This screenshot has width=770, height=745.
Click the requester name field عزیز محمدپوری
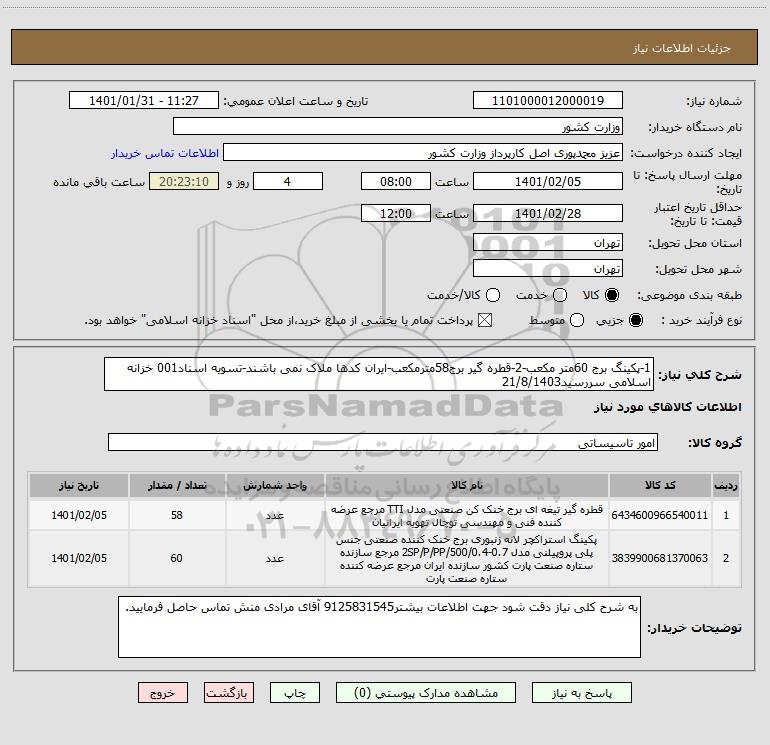[423, 152]
